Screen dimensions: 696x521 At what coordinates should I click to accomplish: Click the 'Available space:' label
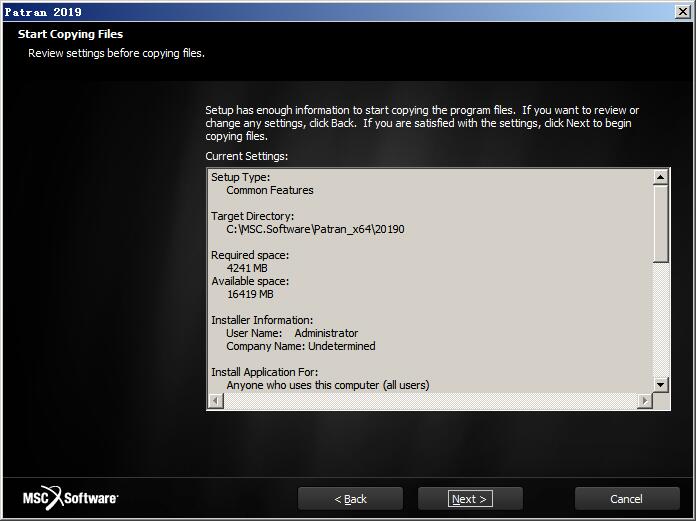pos(250,281)
